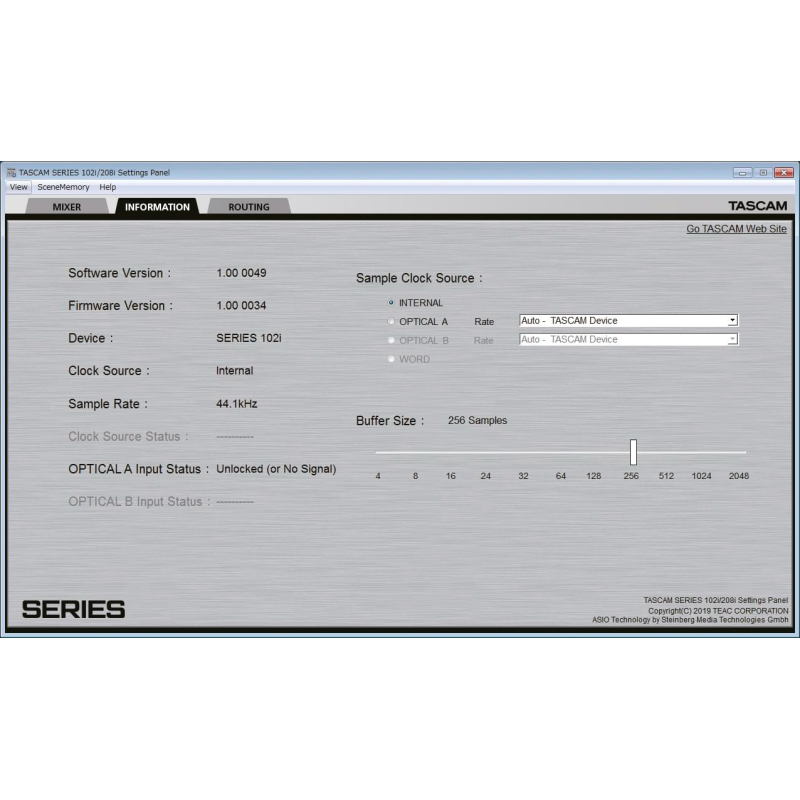800x800 pixels.
Task: Open the OPTICAL B Rate dropdown
Action: click(629, 339)
